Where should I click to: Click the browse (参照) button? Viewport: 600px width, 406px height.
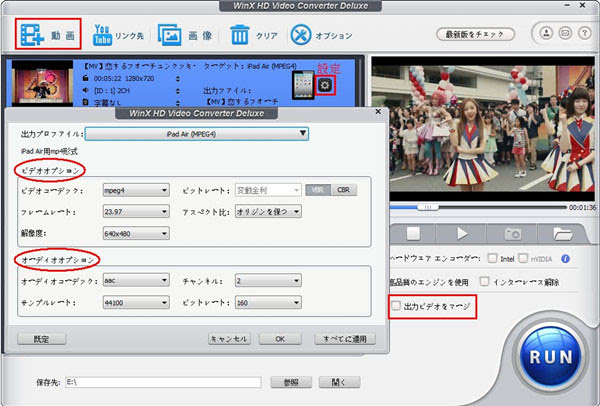(291, 382)
